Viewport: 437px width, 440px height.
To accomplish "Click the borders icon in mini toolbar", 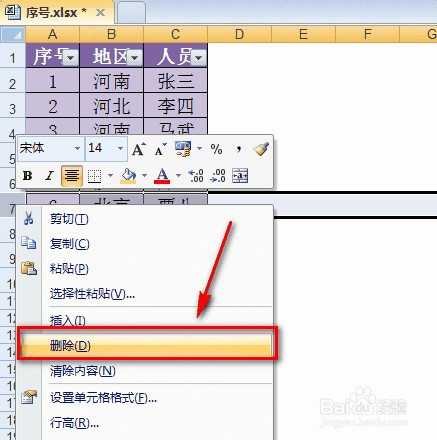I will pyautogui.click(x=94, y=176).
